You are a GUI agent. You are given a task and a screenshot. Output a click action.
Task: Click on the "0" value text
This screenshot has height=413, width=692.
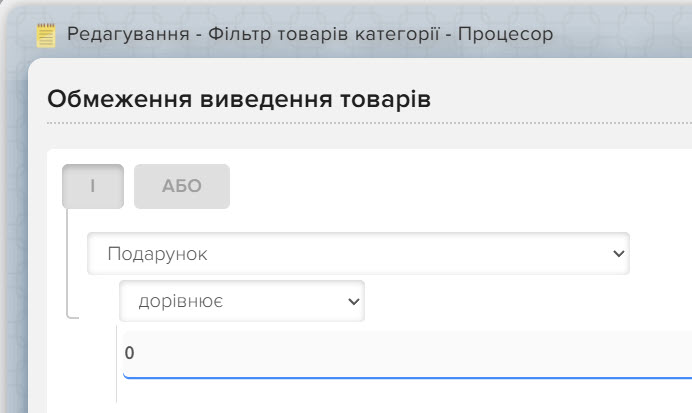pos(129,353)
